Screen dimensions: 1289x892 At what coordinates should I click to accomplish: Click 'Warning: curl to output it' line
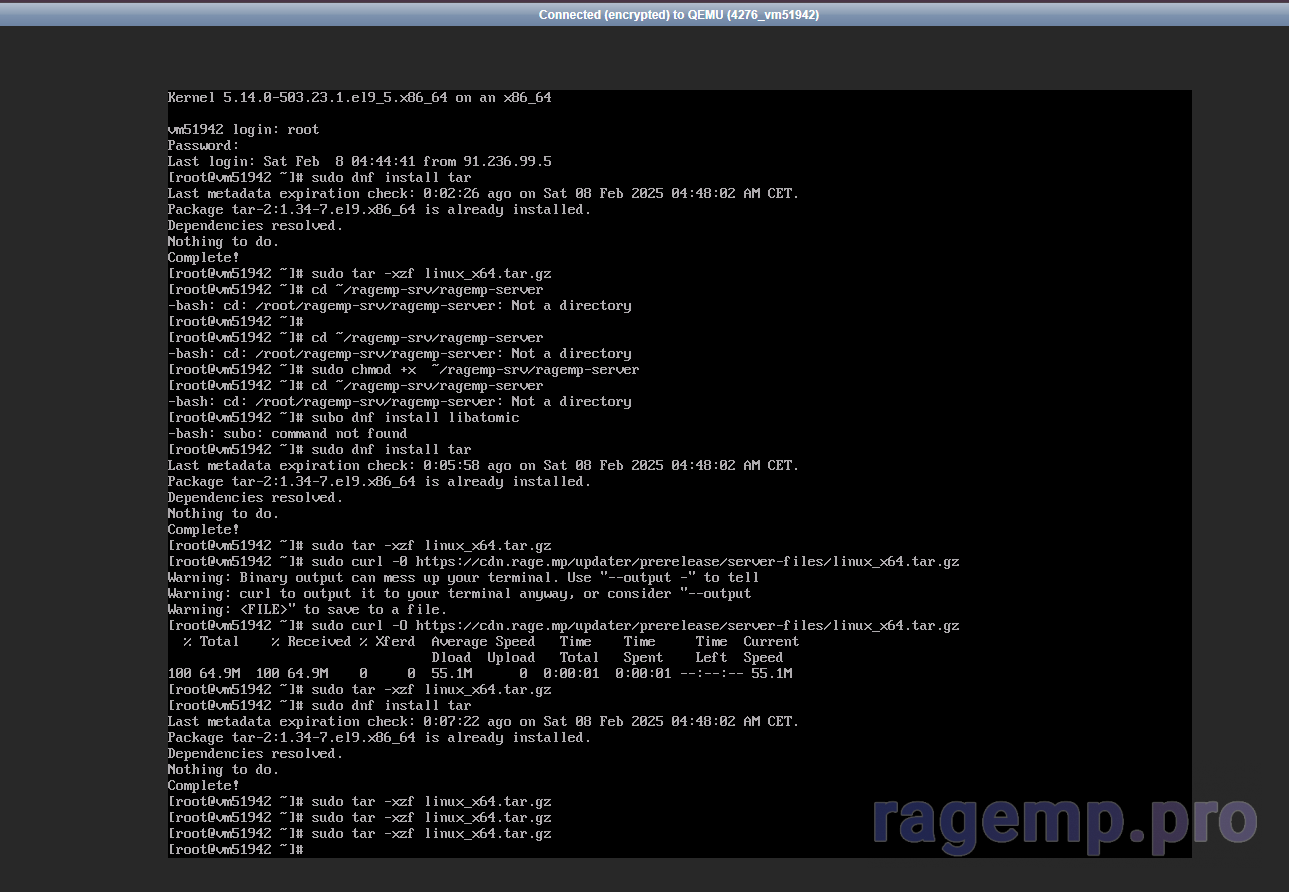point(460,593)
